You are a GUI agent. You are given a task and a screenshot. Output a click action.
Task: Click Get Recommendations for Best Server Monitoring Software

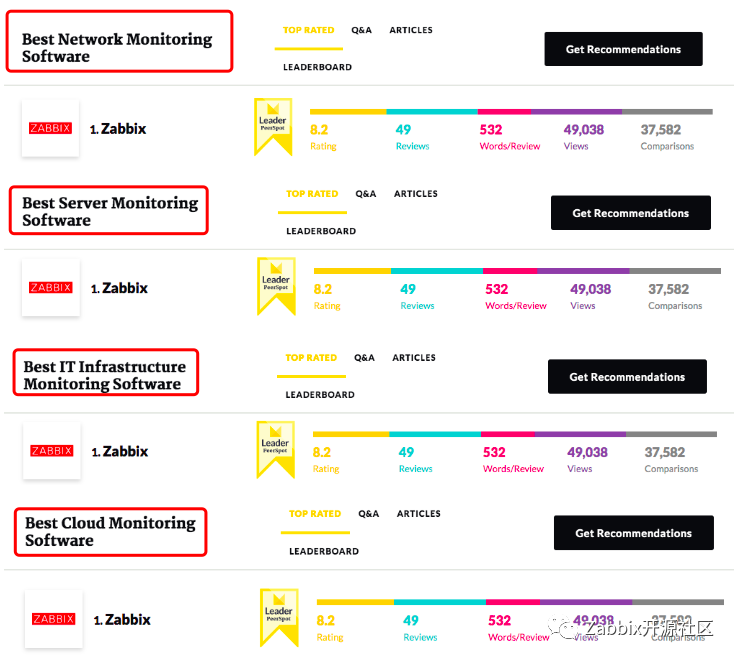(630, 213)
